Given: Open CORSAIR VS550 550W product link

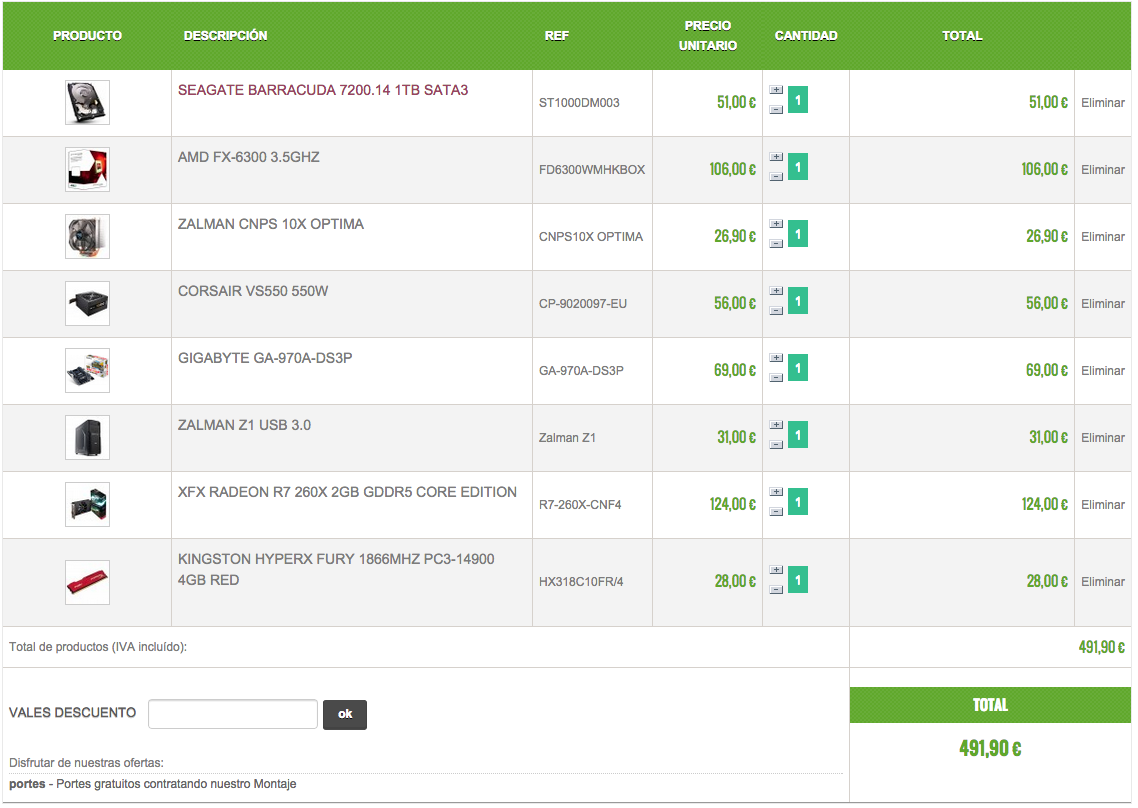Looking at the screenshot, I should (253, 291).
